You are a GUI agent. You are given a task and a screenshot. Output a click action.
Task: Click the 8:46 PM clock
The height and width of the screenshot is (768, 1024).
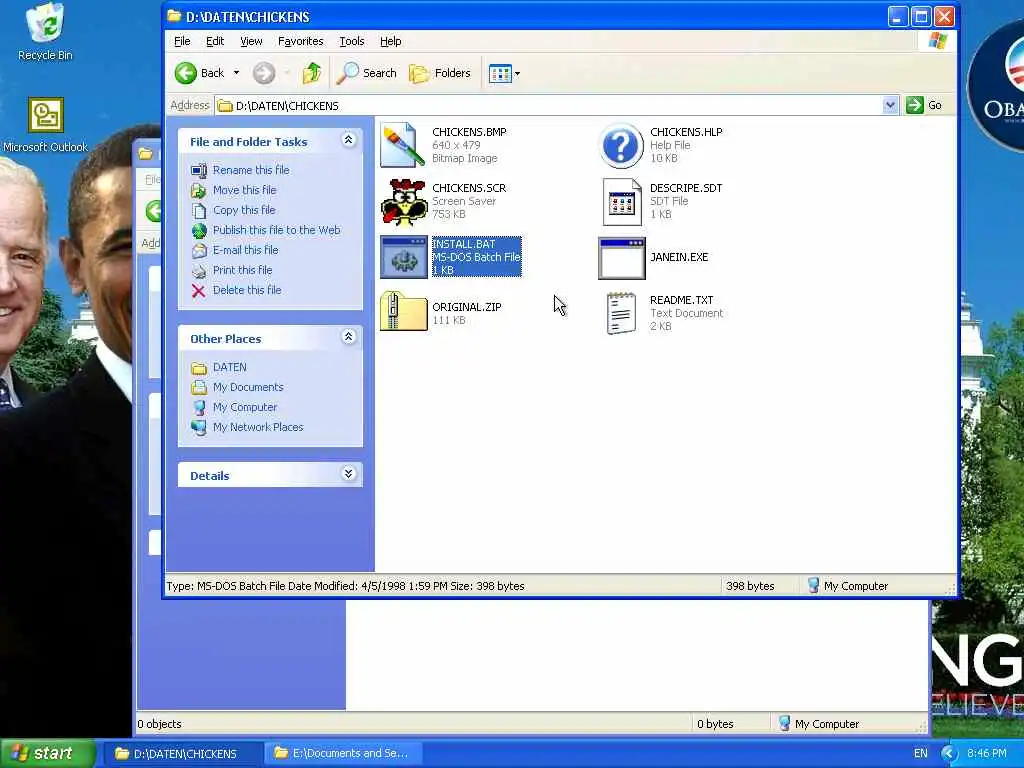987,754
